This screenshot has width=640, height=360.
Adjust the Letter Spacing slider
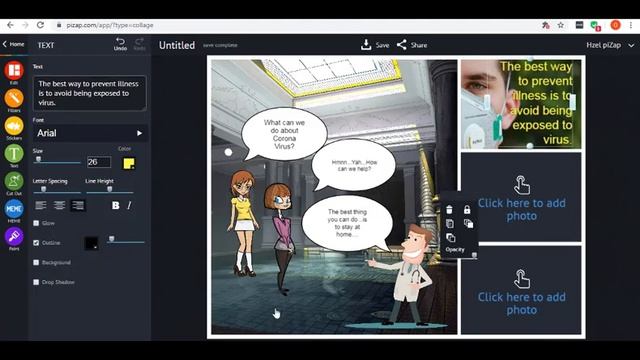57,191
